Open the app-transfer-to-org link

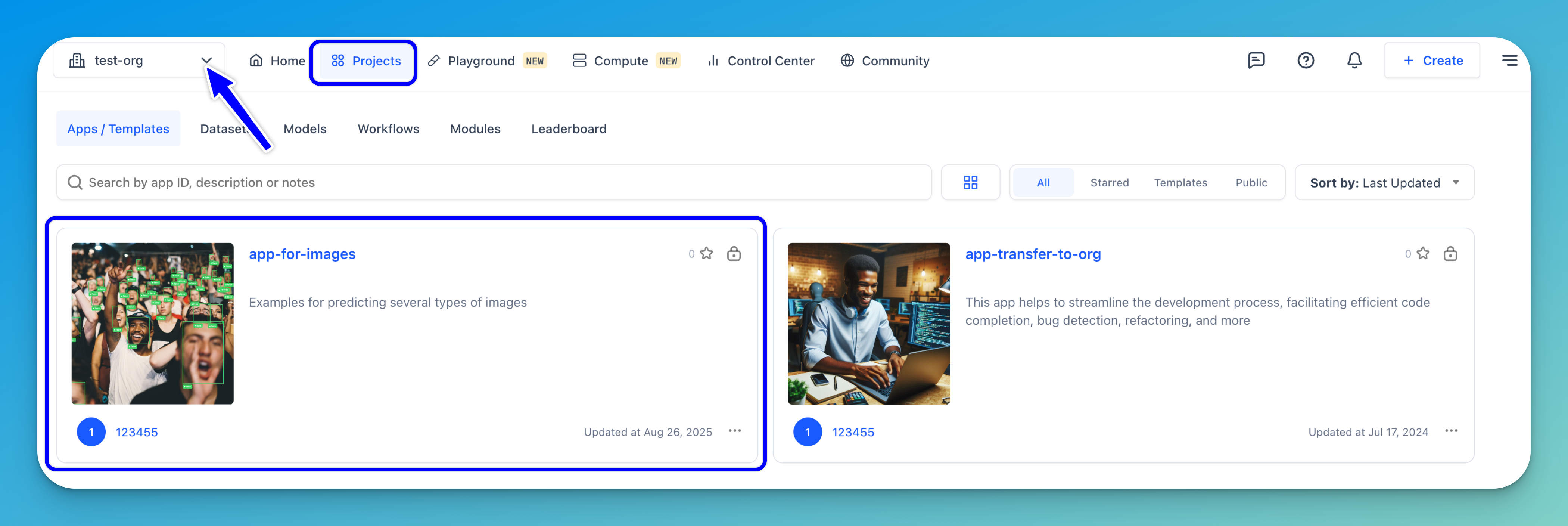1033,254
